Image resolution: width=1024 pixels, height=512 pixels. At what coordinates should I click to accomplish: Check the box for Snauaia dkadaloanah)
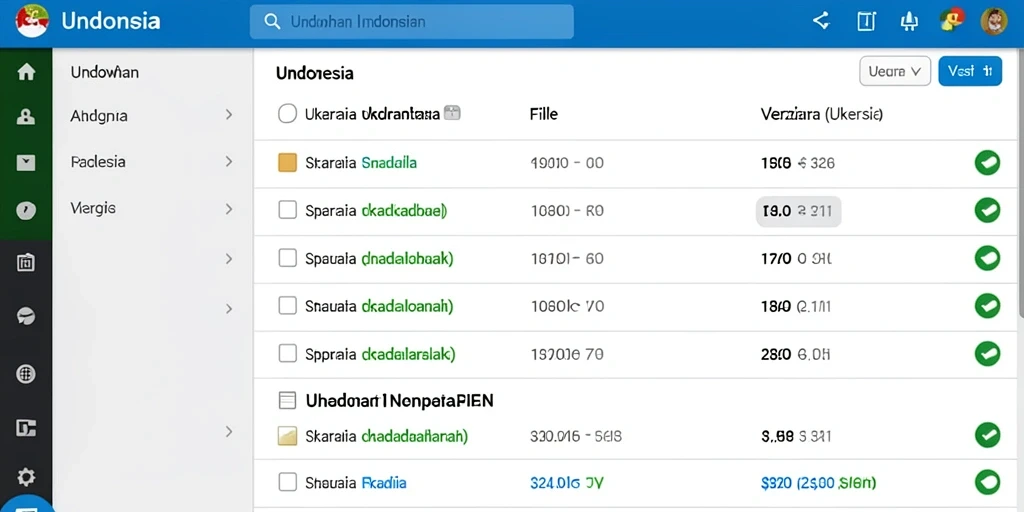click(x=287, y=306)
